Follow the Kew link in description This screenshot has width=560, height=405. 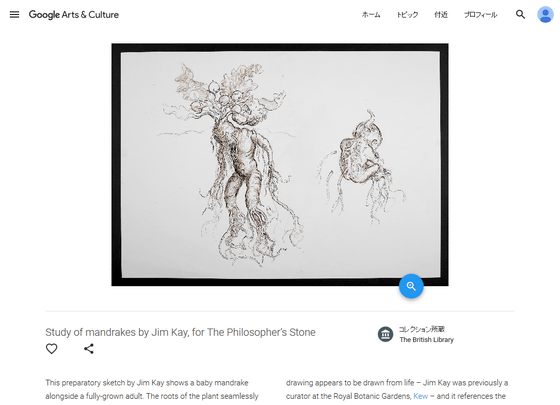tap(420, 396)
